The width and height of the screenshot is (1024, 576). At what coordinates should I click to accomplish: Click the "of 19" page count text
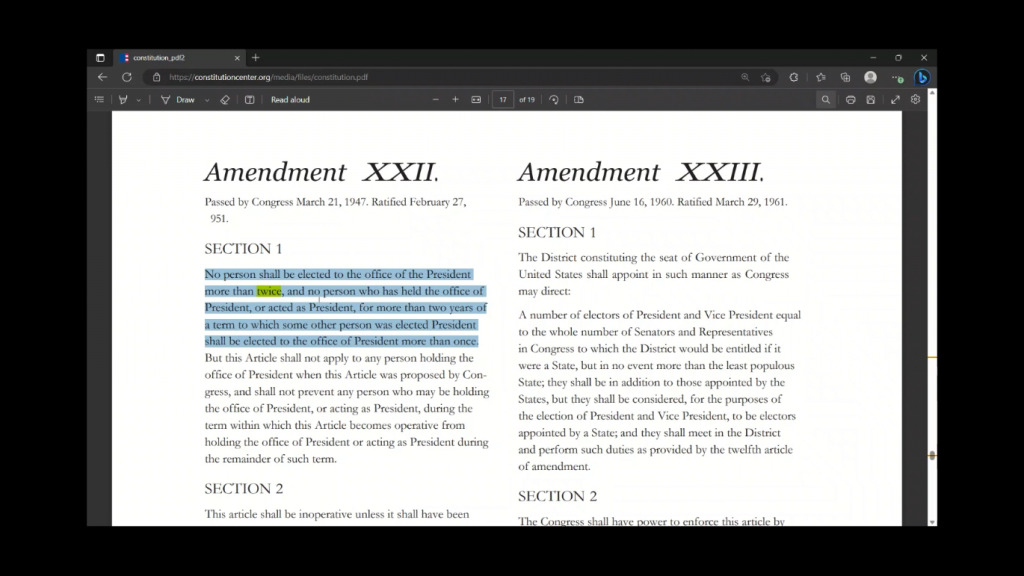pyautogui.click(x=526, y=100)
